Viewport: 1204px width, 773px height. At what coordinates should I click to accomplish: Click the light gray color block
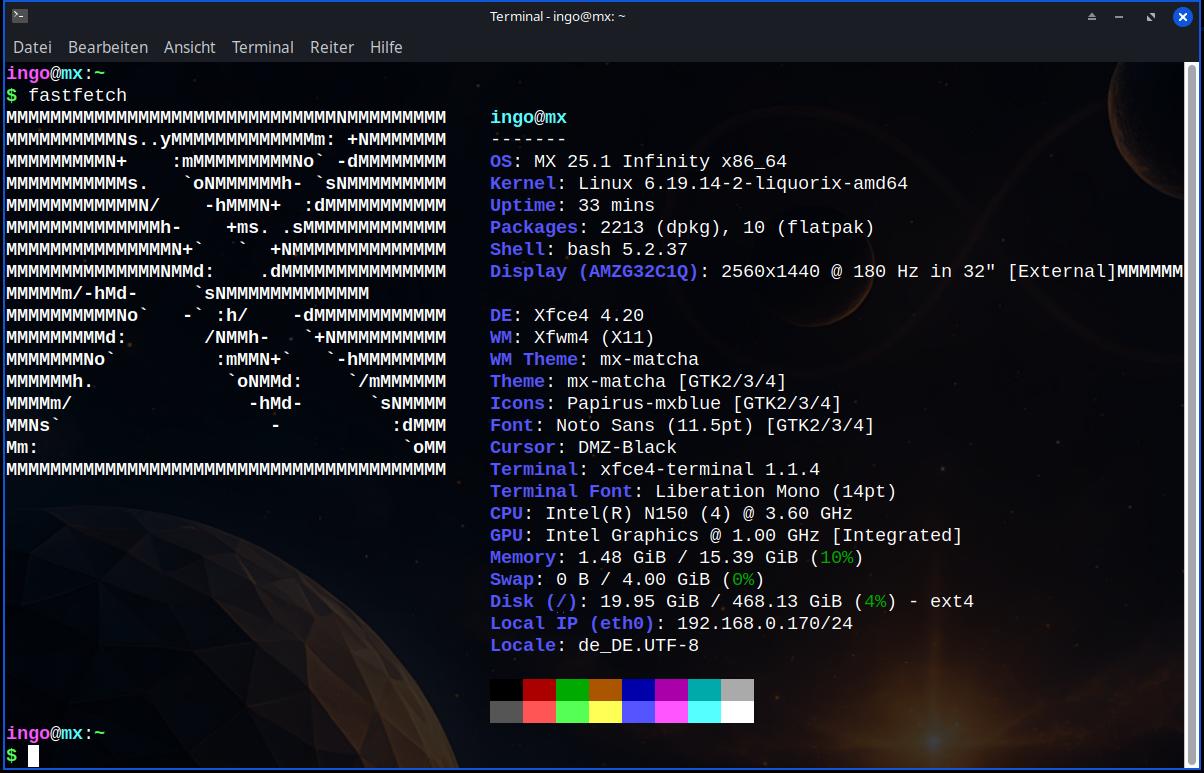point(737,690)
